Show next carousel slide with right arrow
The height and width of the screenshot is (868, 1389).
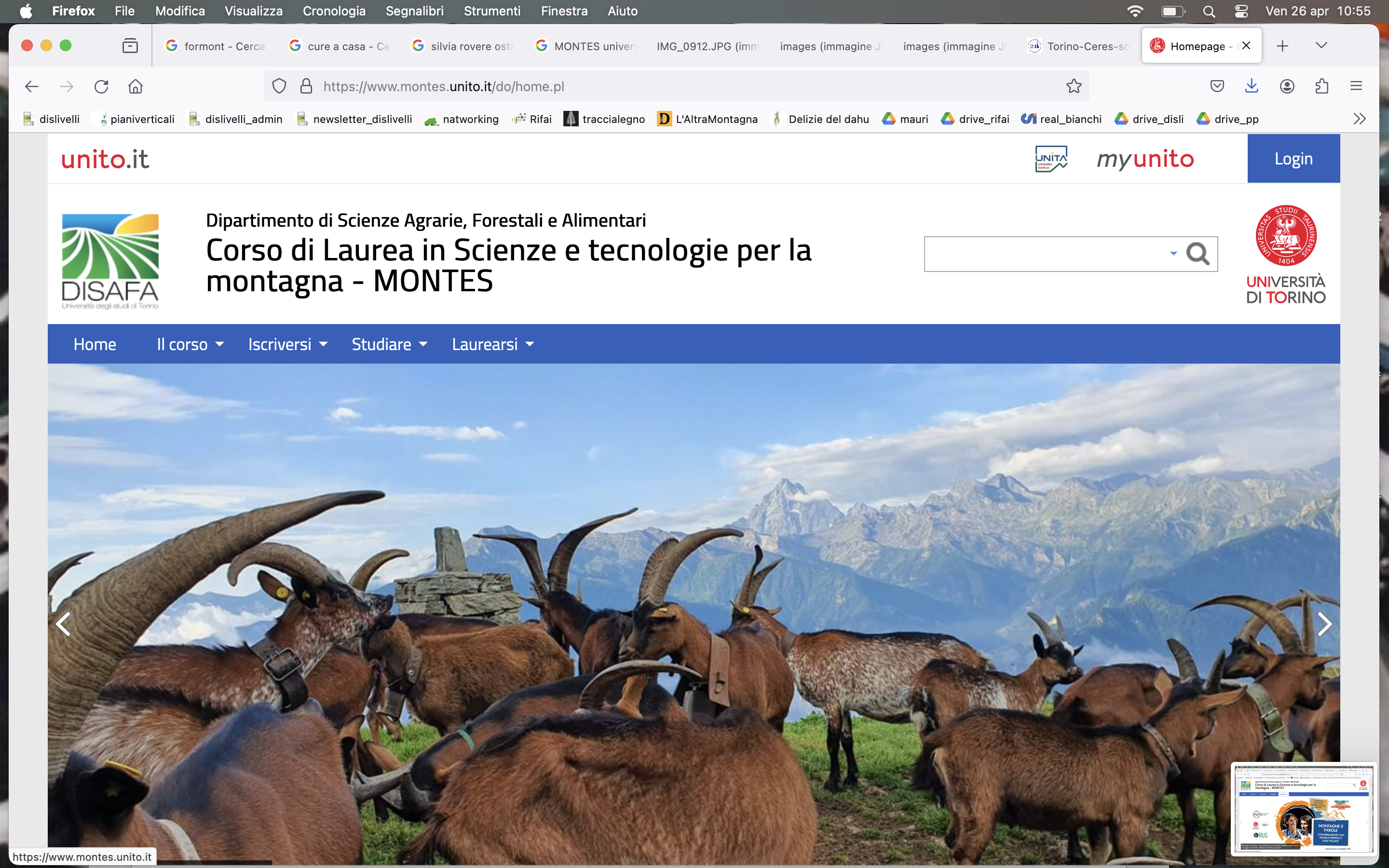(1324, 624)
